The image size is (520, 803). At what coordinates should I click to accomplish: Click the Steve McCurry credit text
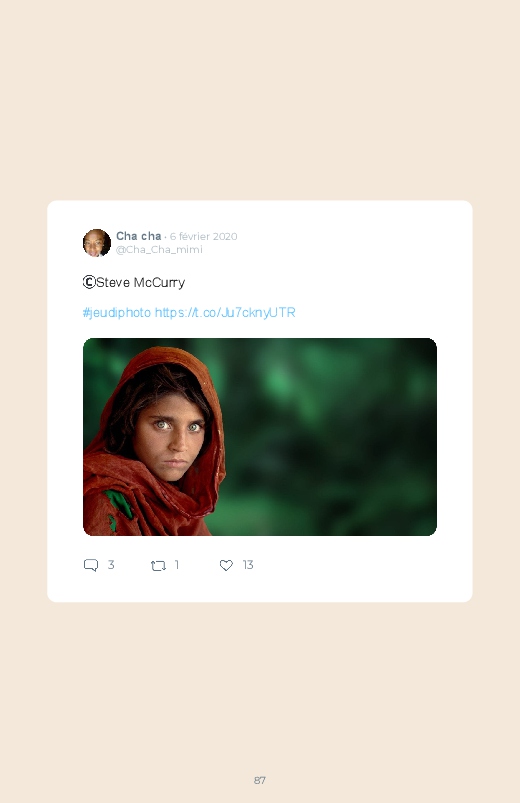140,283
